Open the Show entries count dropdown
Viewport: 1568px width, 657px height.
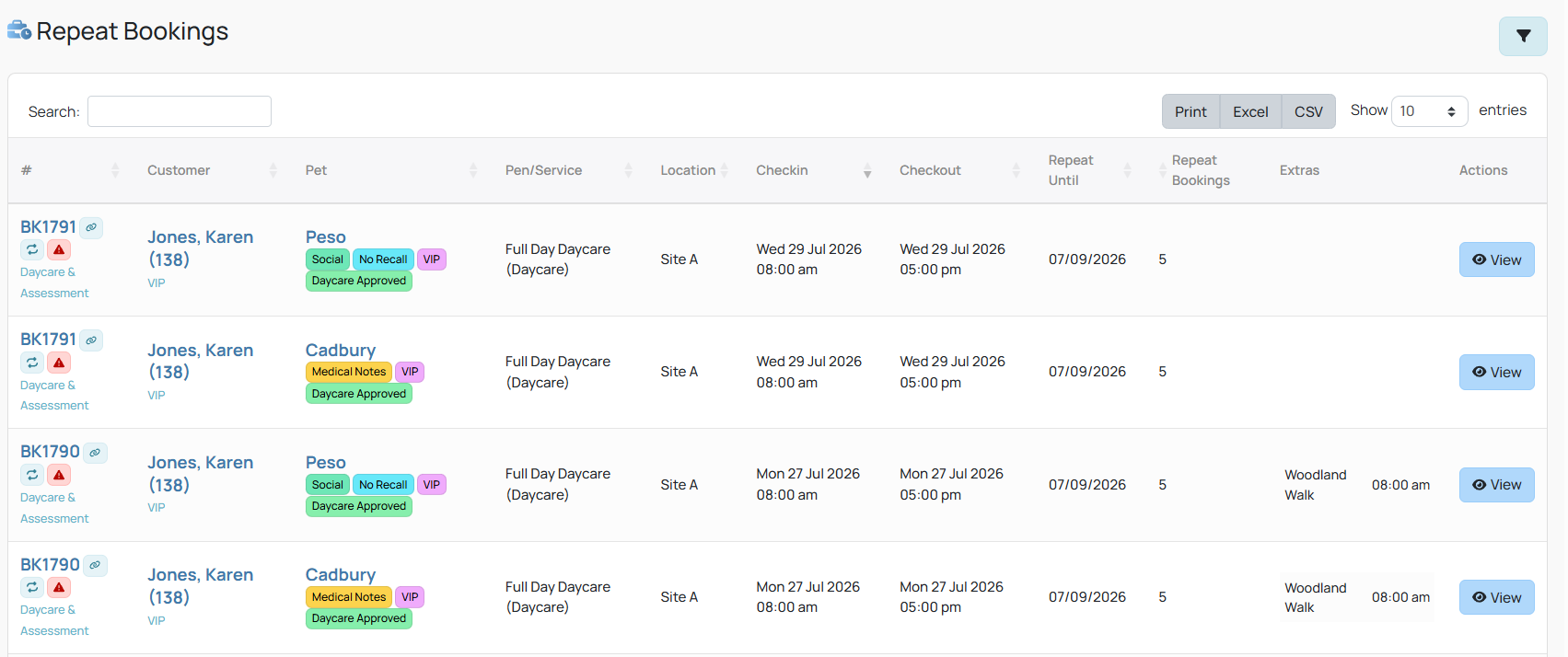pyautogui.click(x=1429, y=111)
